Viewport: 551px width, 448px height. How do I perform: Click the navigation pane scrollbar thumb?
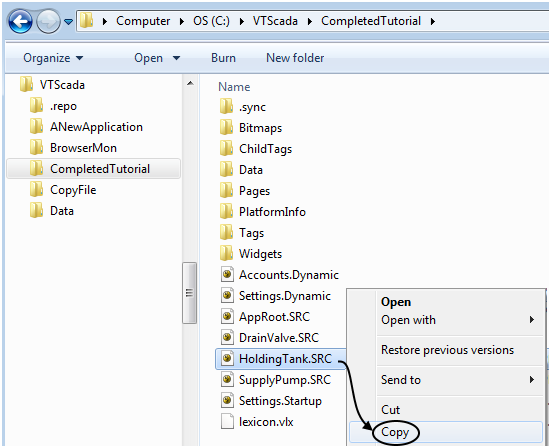pos(190,293)
